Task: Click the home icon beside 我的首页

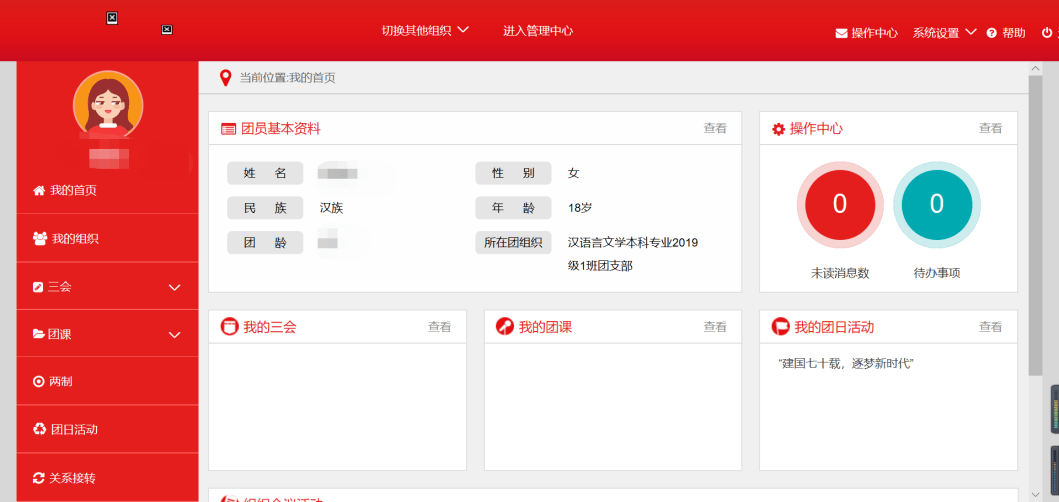Action: tap(38, 191)
